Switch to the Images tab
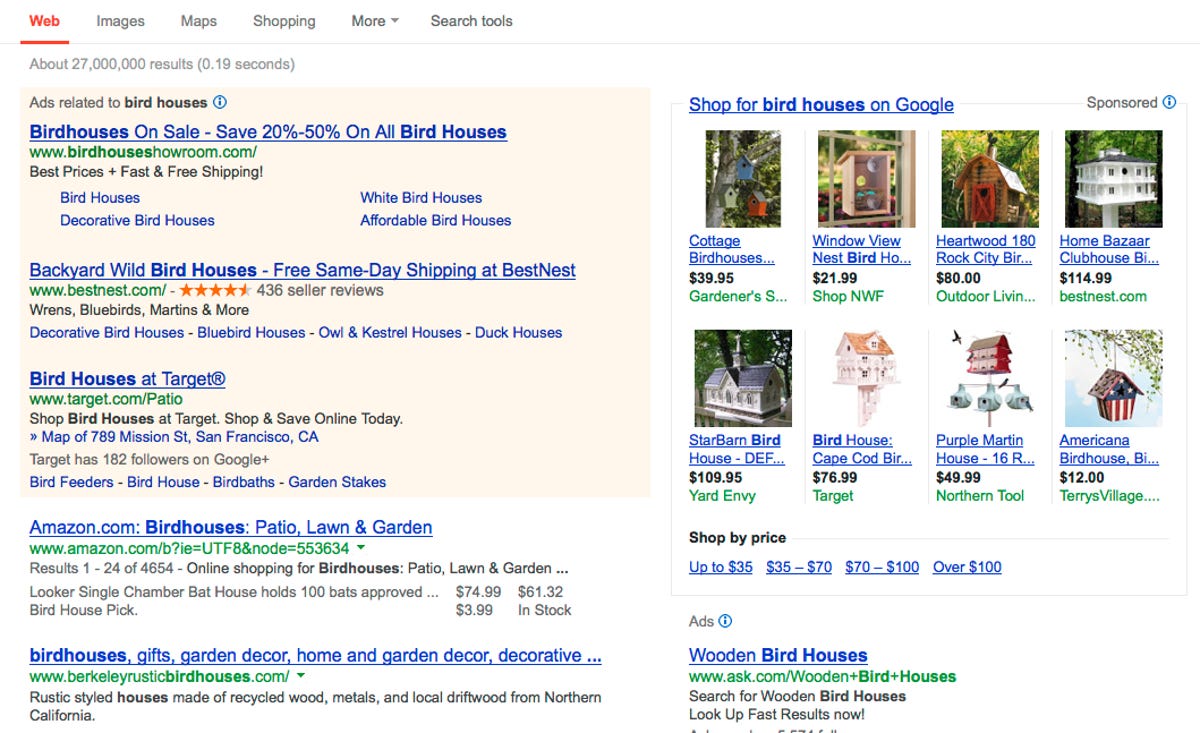Image resolution: width=1200 pixels, height=733 pixels. [120, 20]
